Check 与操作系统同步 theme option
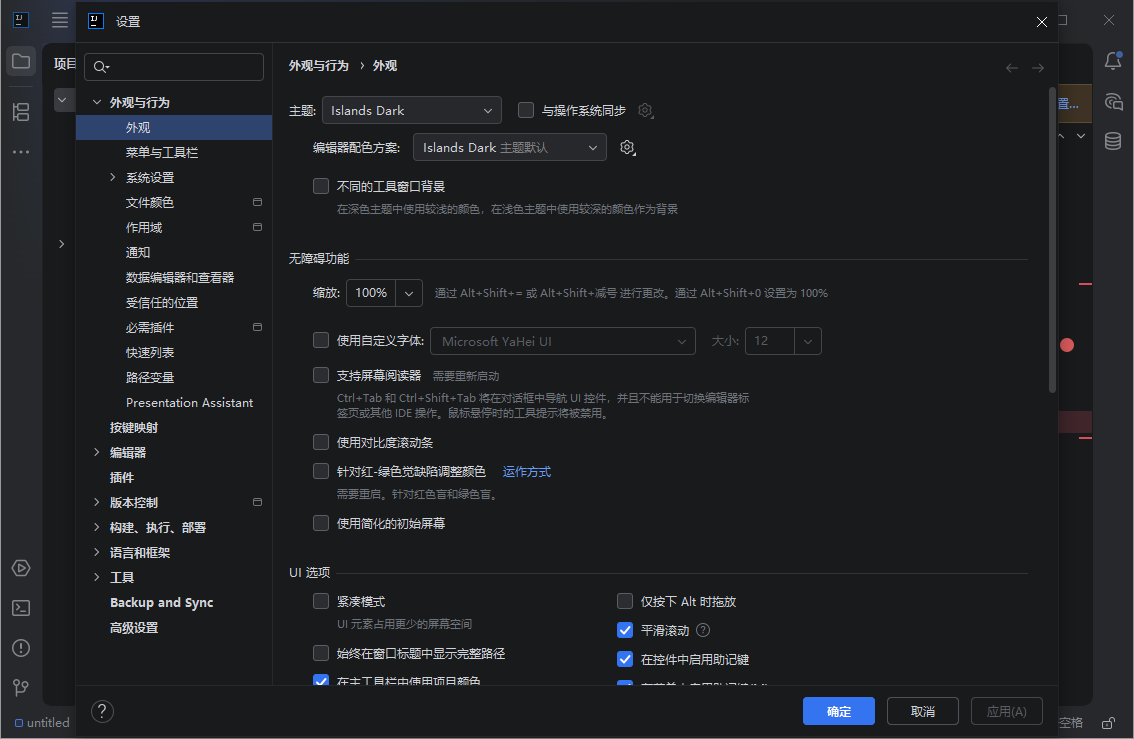 (x=525, y=110)
